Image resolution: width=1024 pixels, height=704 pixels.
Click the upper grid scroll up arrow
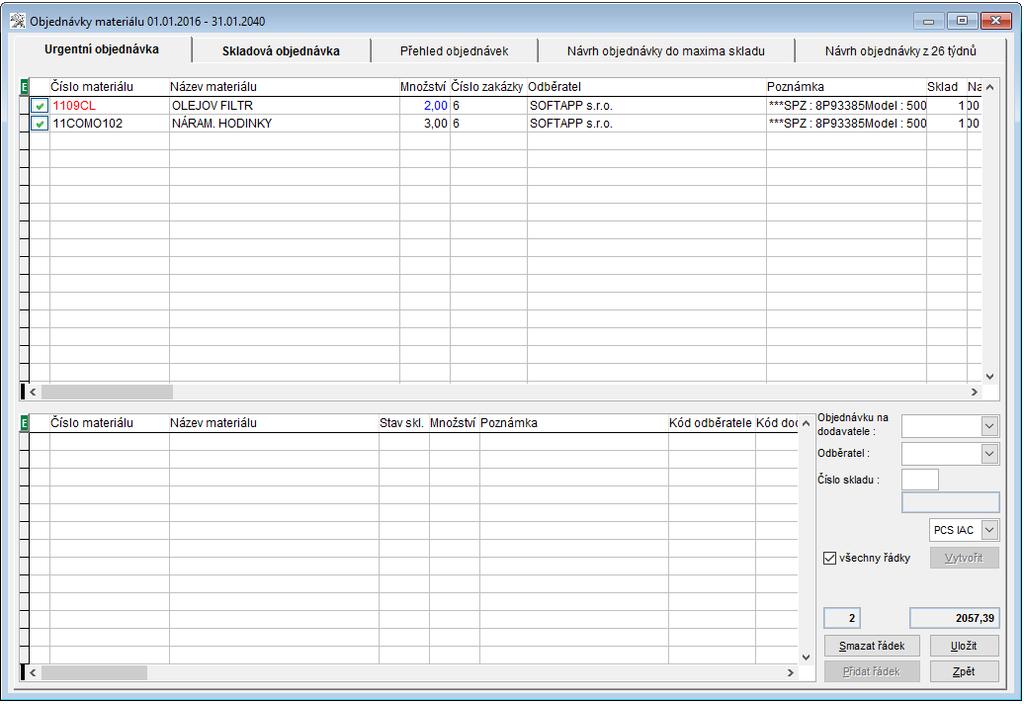989,88
